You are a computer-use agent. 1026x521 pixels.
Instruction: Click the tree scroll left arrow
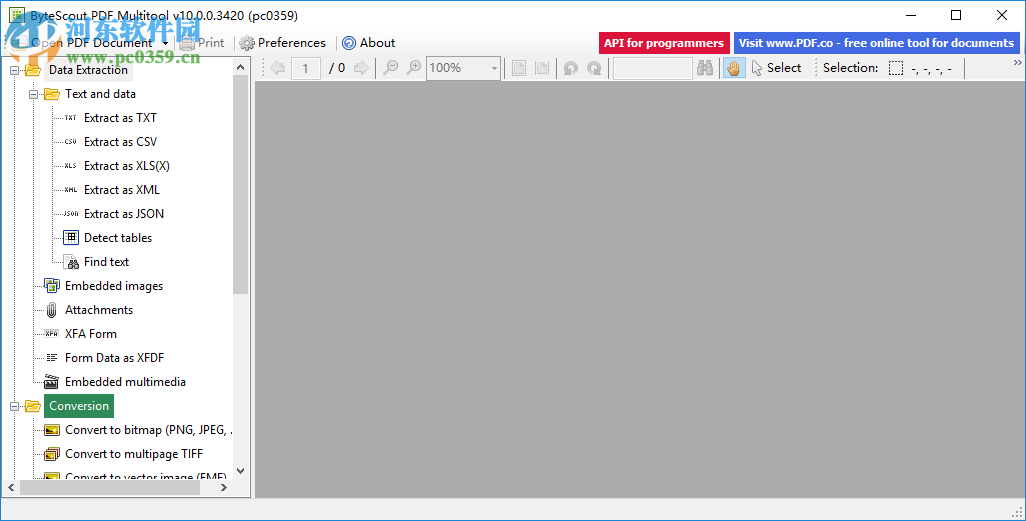click(x=11, y=488)
